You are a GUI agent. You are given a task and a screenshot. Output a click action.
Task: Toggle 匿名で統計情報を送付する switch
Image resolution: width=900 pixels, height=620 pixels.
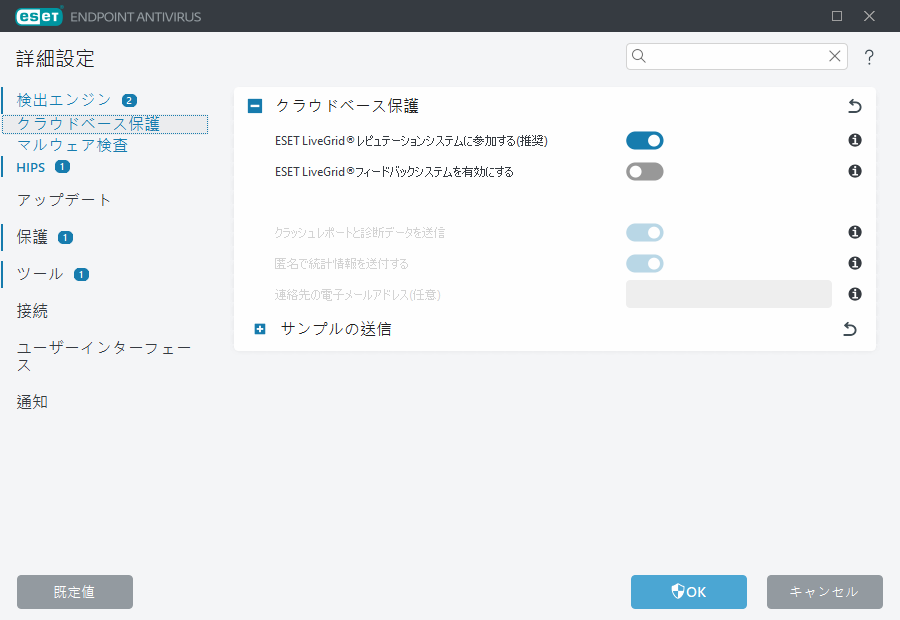644,263
